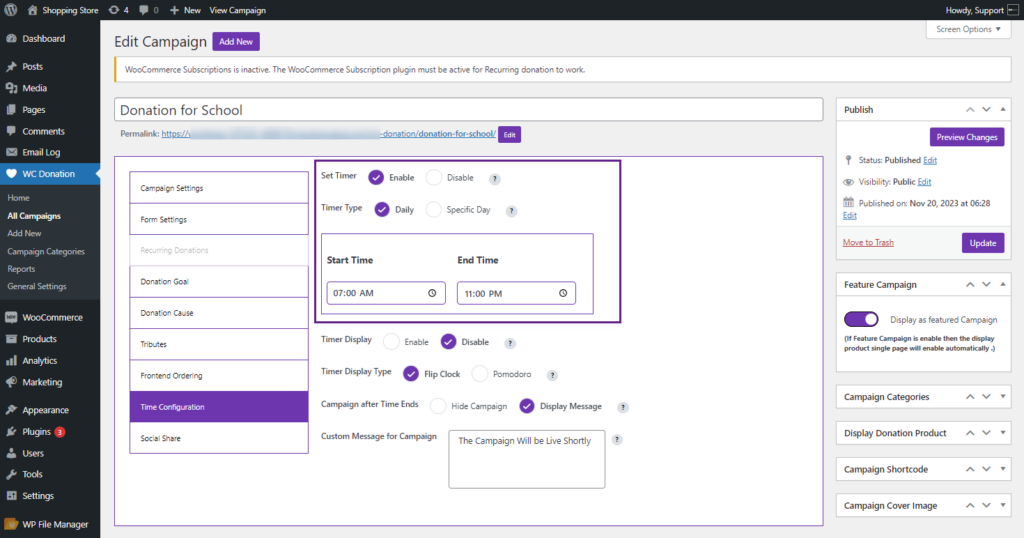This screenshot has height=538, width=1024.
Task: Click the comments bubble icon in admin bar
Action: [x=144, y=10]
